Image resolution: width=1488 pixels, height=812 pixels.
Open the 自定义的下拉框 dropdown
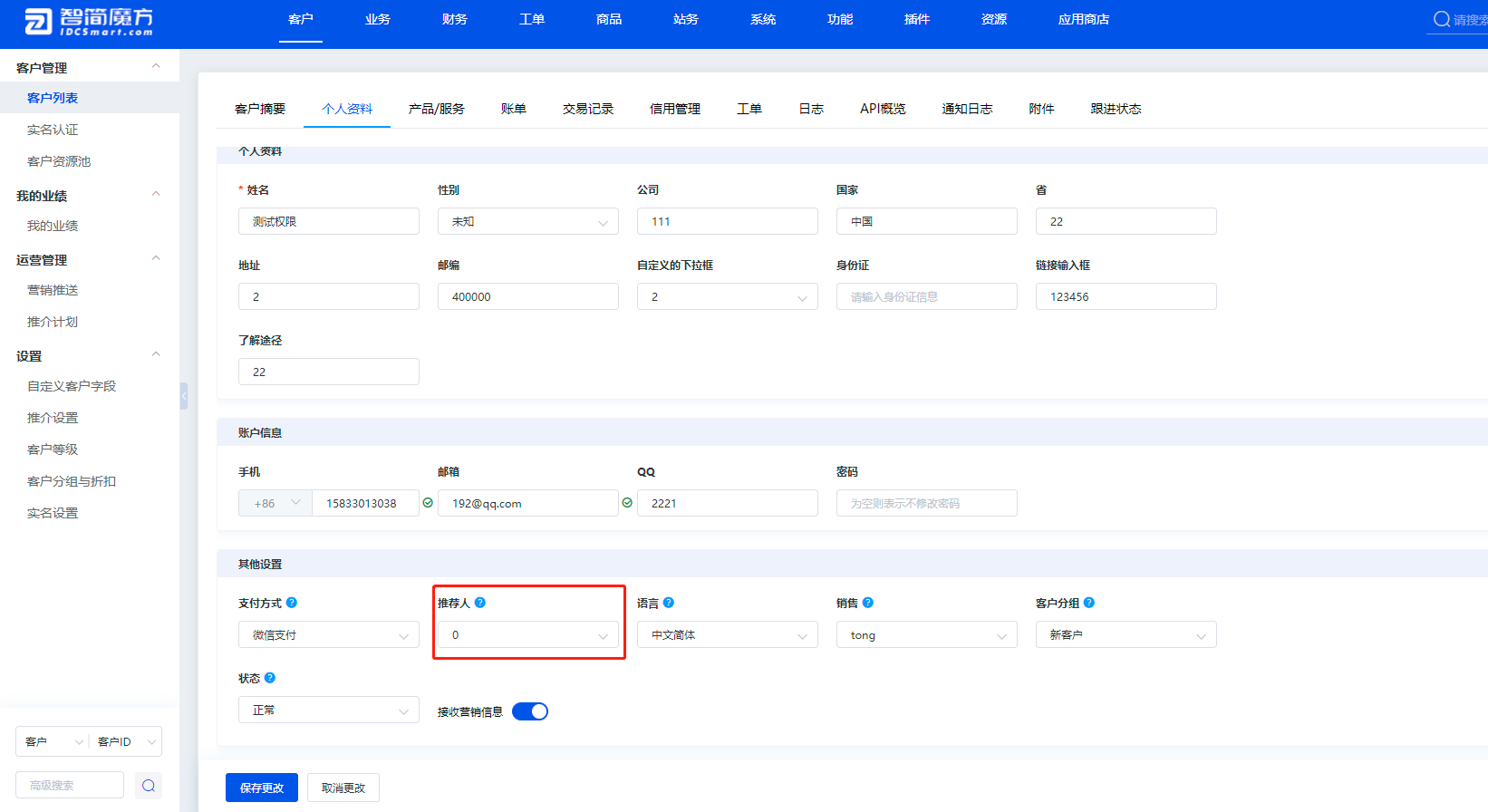click(728, 296)
